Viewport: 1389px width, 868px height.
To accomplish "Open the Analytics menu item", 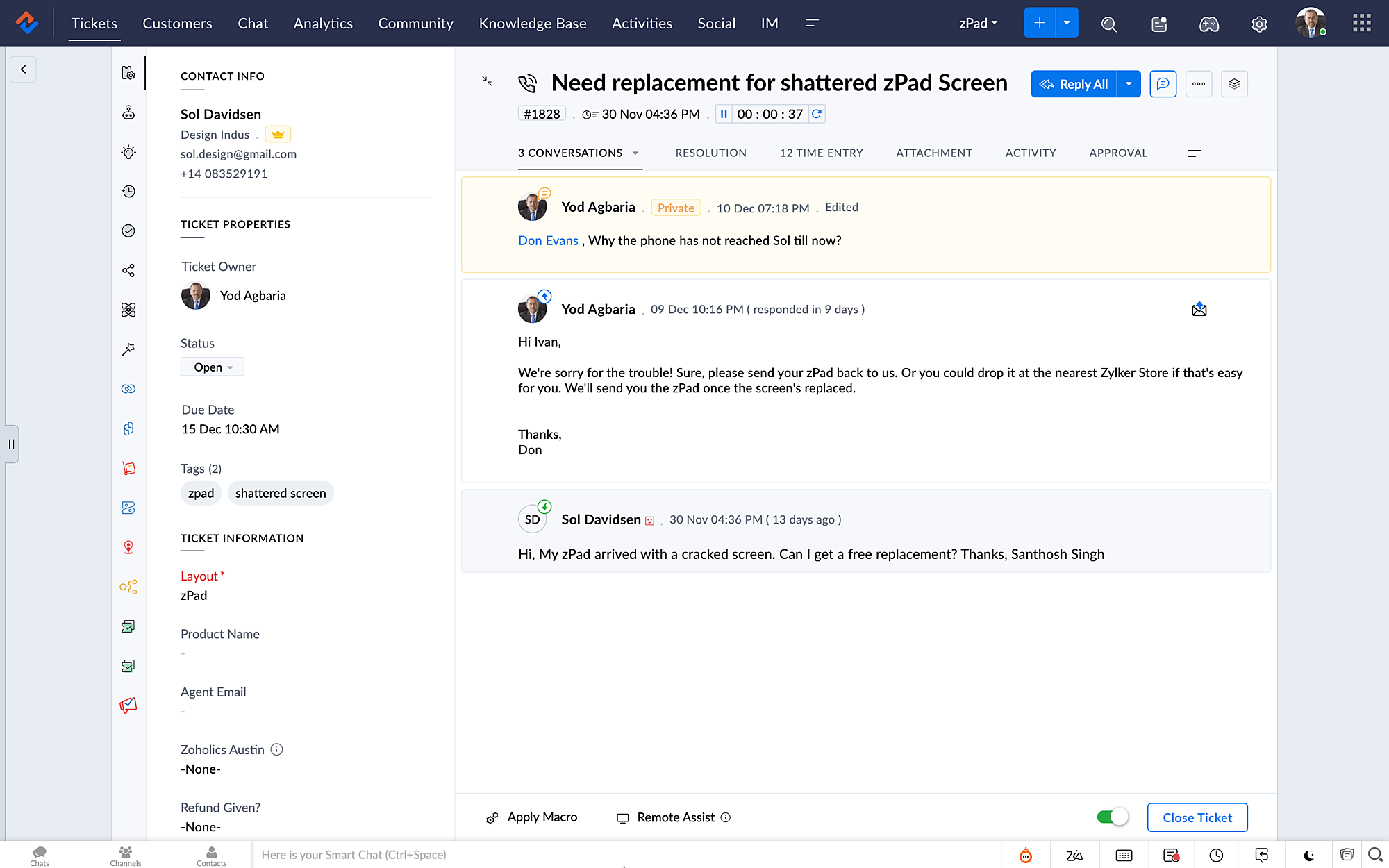I will coord(323,24).
